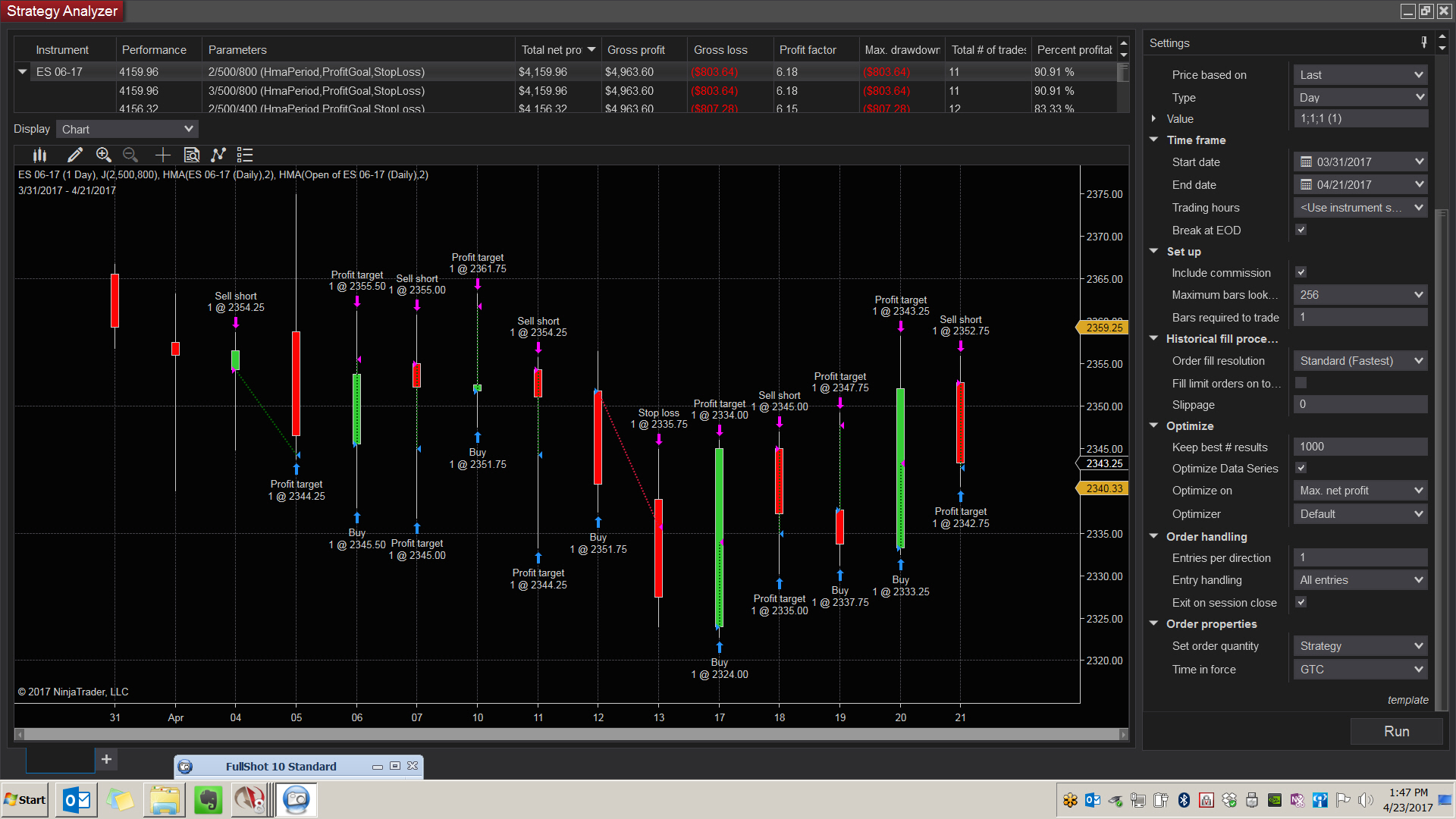The height and width of the screenshot is (819, 1456).
Task: Pin the Settings panel
Action: [1423, 42]
